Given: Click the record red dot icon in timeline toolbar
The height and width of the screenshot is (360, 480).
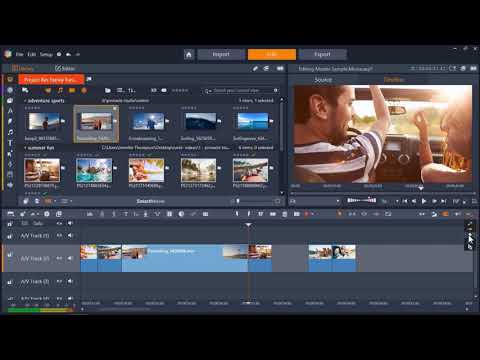Looking at the screenshot, I should (306, 214).
